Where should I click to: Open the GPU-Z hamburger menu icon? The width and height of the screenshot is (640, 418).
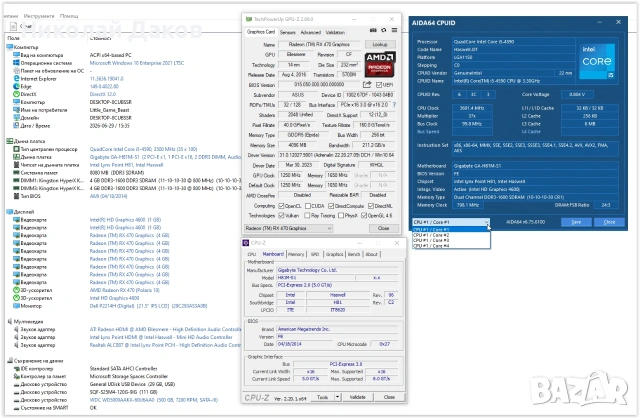(x=394, y=30)
